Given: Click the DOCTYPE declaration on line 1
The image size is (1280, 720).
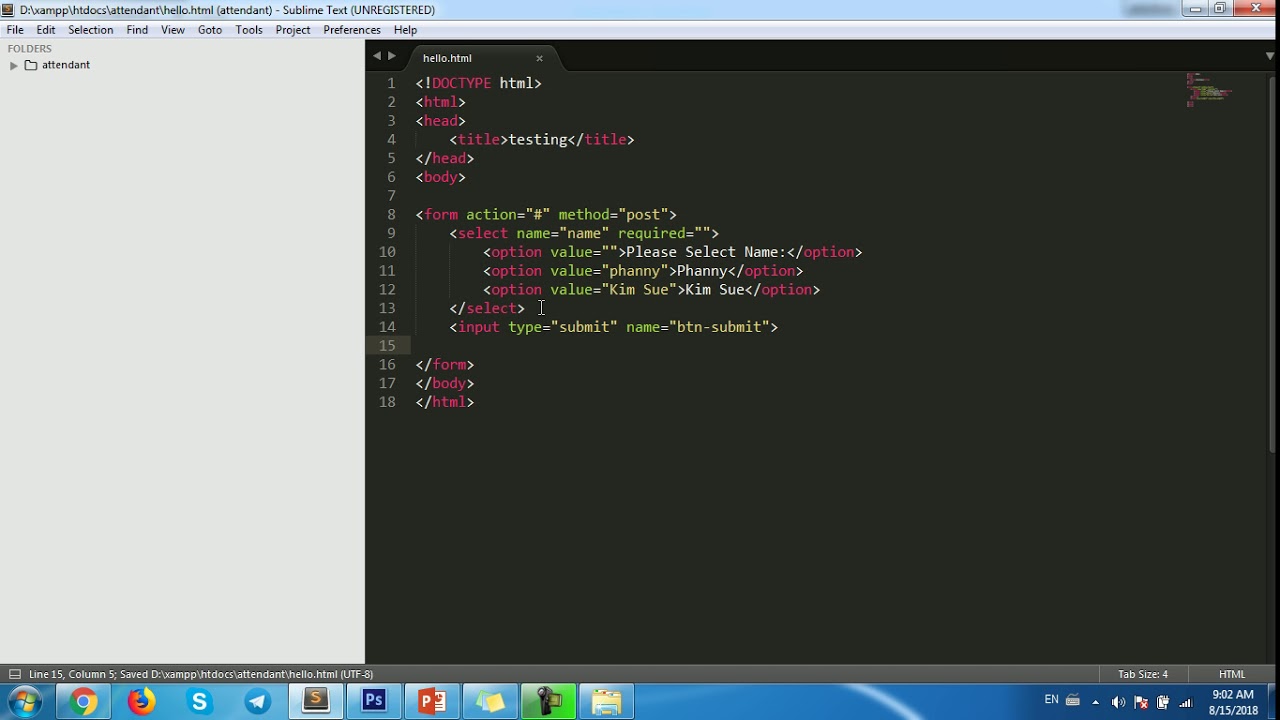Looking at the screenshot, I should click(478, 83).
